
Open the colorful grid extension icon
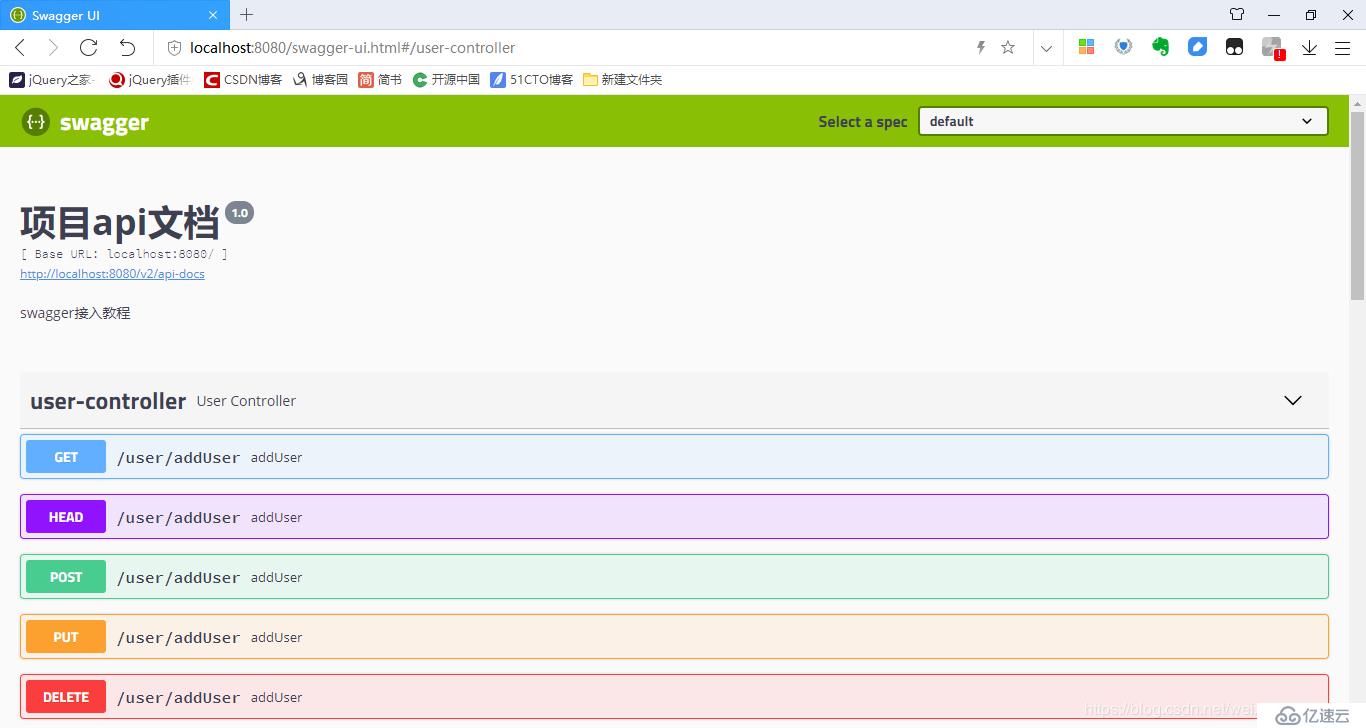coord(1086,46)
